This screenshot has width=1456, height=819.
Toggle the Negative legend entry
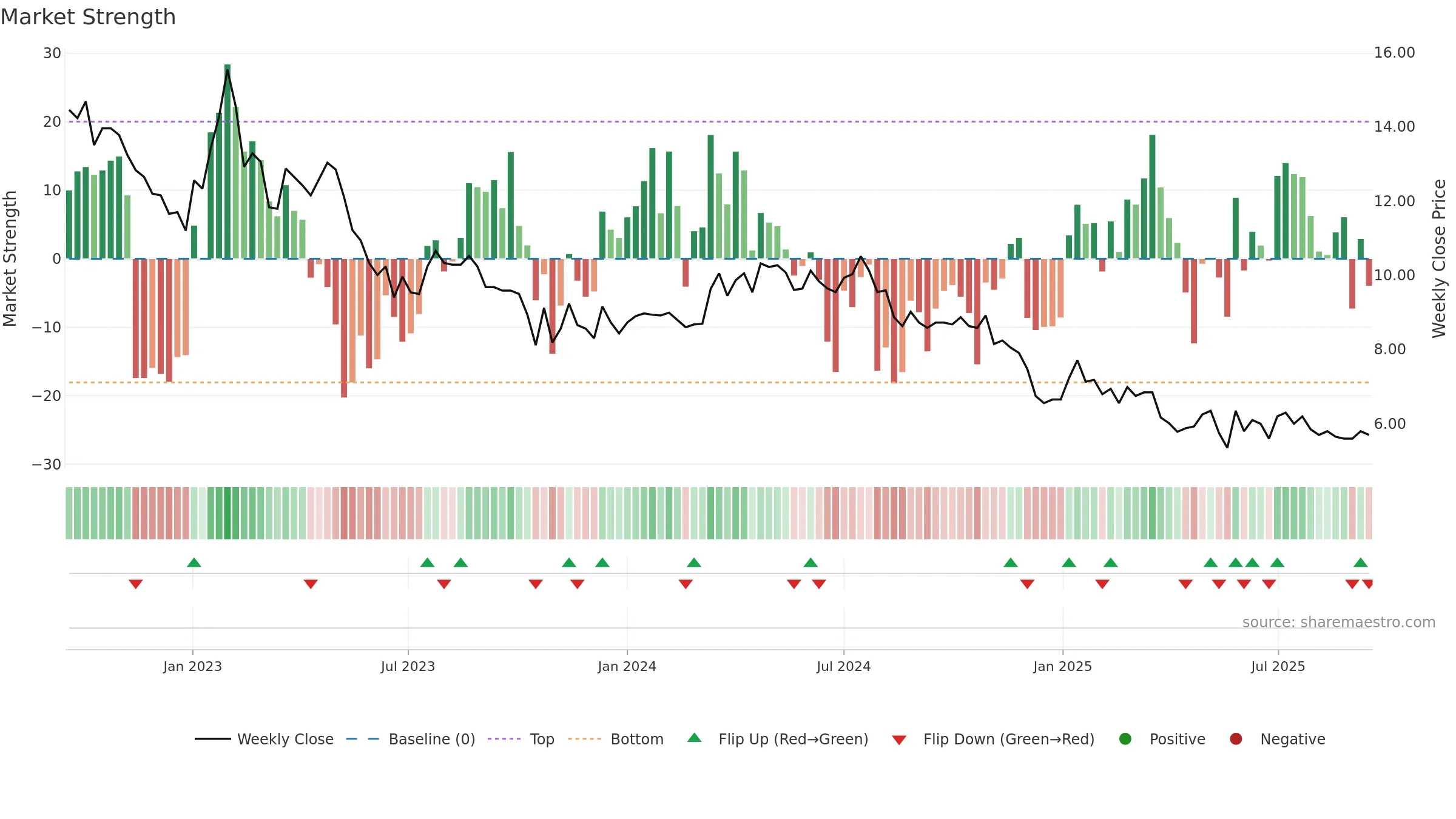pos(1277,739)
